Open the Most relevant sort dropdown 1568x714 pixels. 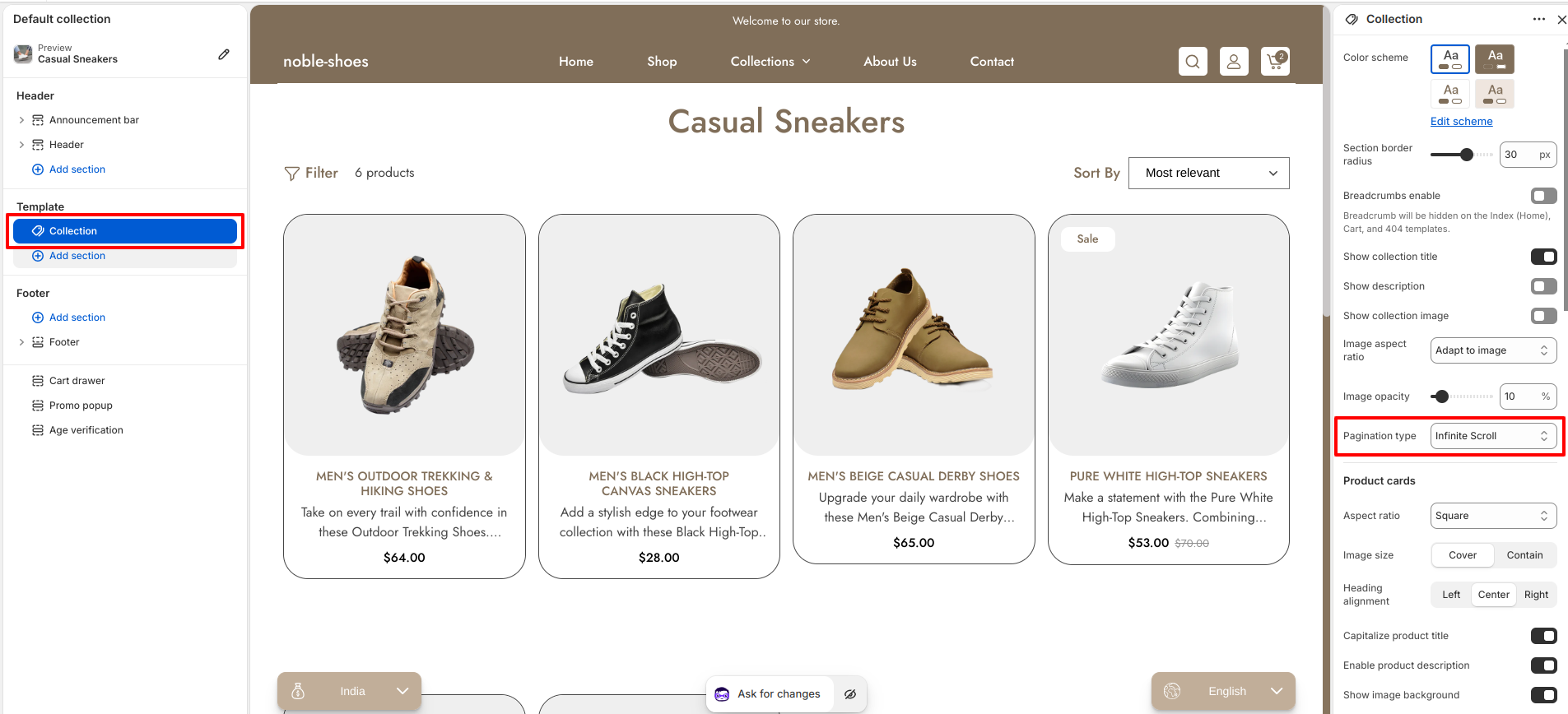click(1208, 173)
